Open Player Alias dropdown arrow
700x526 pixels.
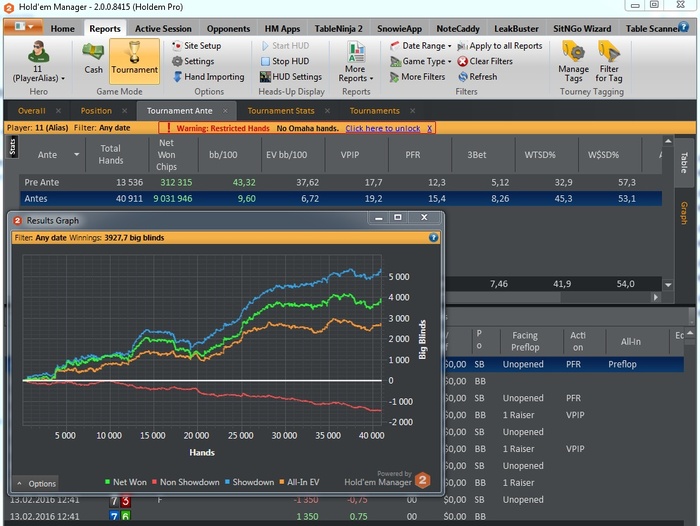tap(63, 79)
